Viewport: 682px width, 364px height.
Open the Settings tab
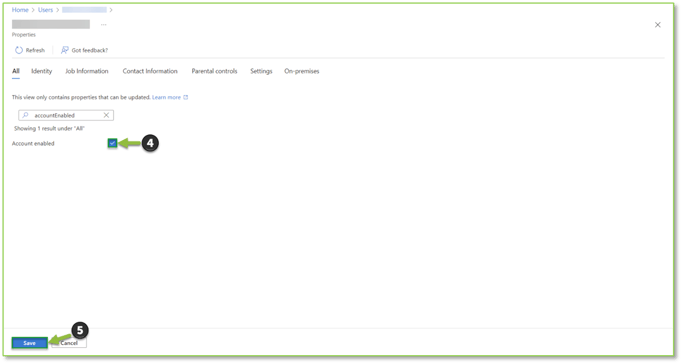pos(261,71)
